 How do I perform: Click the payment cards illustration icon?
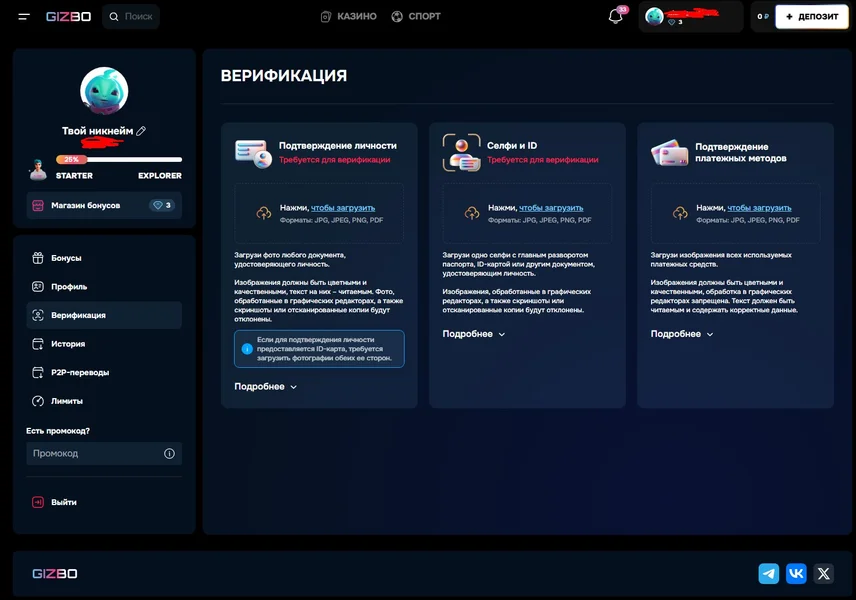click(x=669, y=152)
